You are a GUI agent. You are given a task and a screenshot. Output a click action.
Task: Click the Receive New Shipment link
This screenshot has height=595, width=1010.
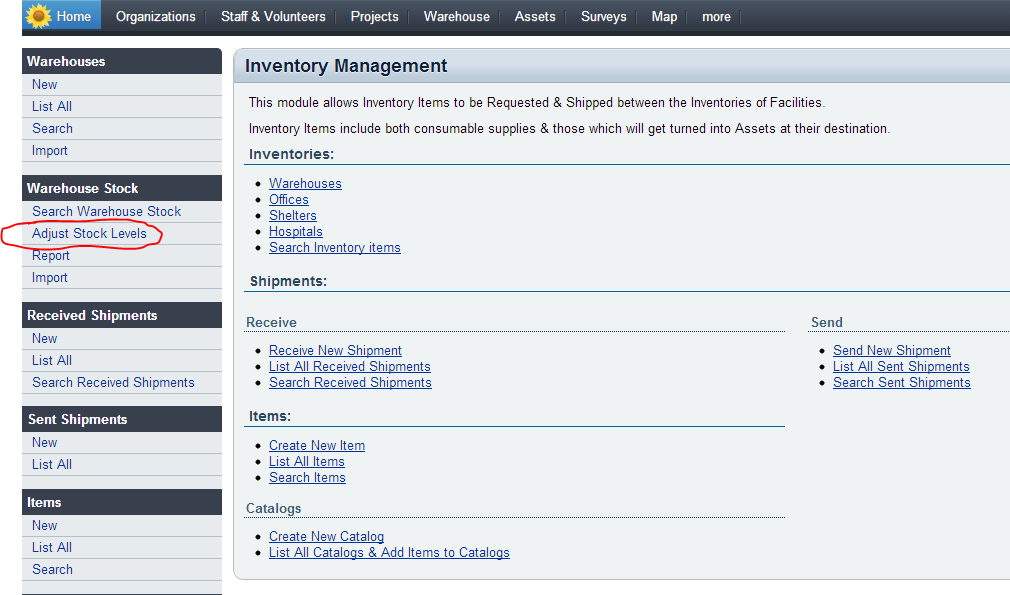pos(335,350)
